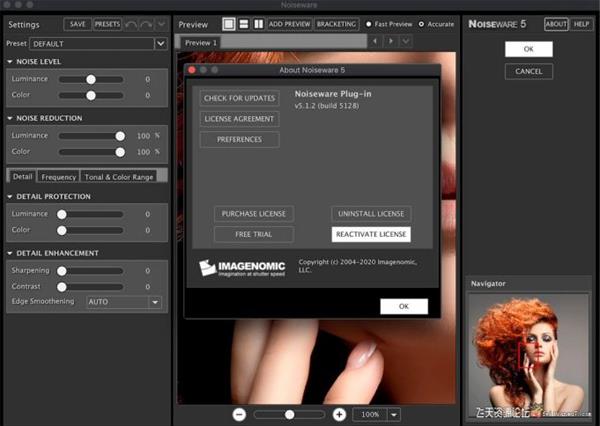Switch to the Frequency tab
The height and width of the screenshot is (426, 600).
click(58, 176)
